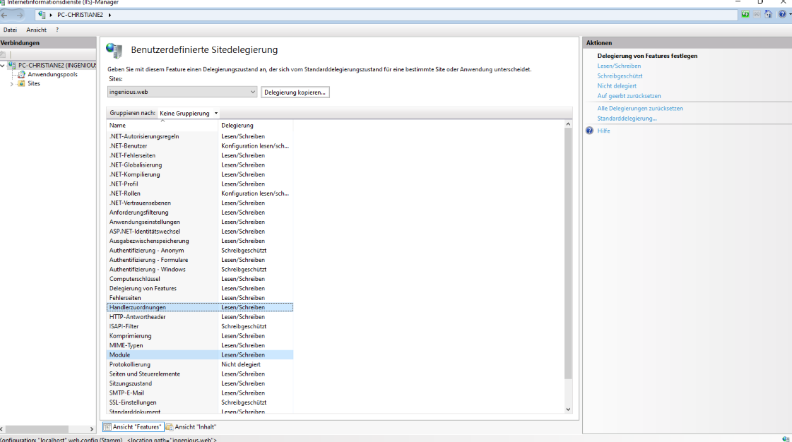This screenshot has height=442, width=792.
Task: Open the ? help menu
Action: click(x=57, y=30)
